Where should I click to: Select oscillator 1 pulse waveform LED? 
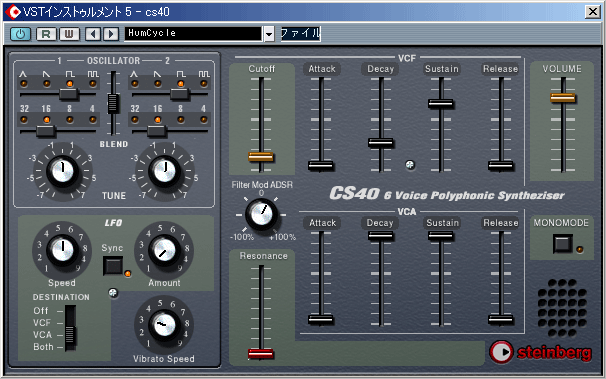pyautogui.click(x=92, y=83)
